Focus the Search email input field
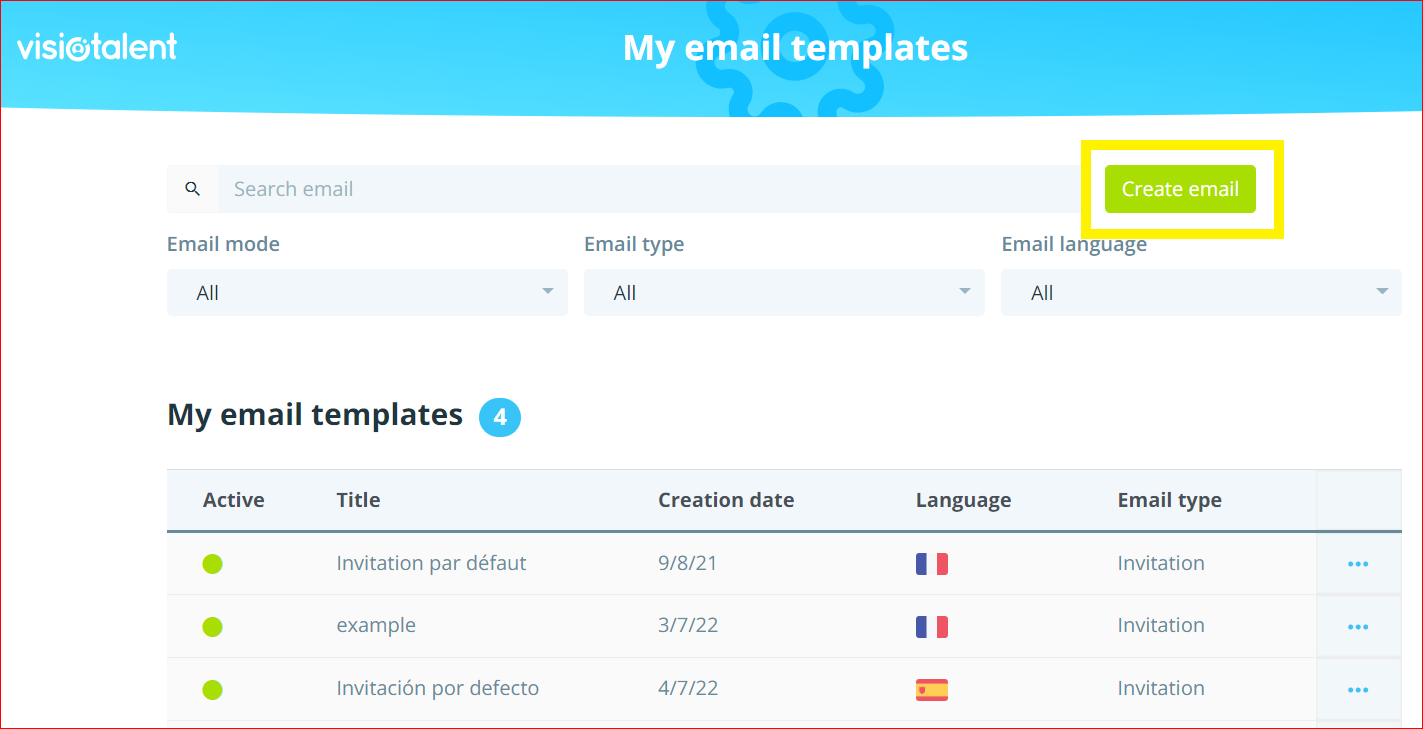 650,189
